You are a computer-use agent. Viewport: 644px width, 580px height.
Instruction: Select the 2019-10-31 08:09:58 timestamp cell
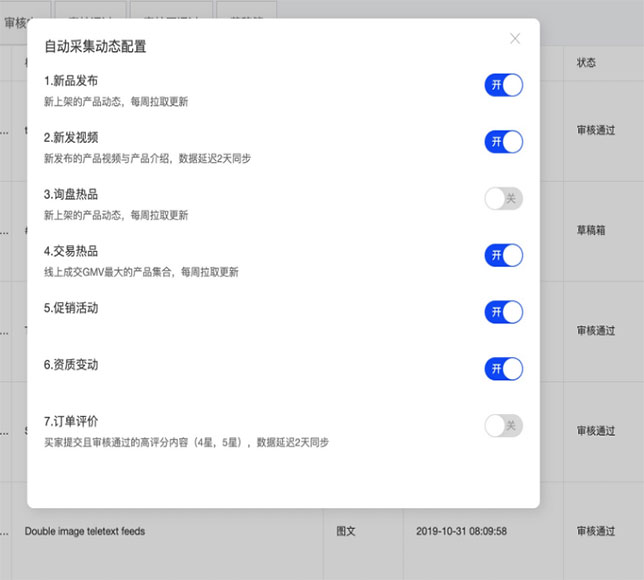pos(461,531)
